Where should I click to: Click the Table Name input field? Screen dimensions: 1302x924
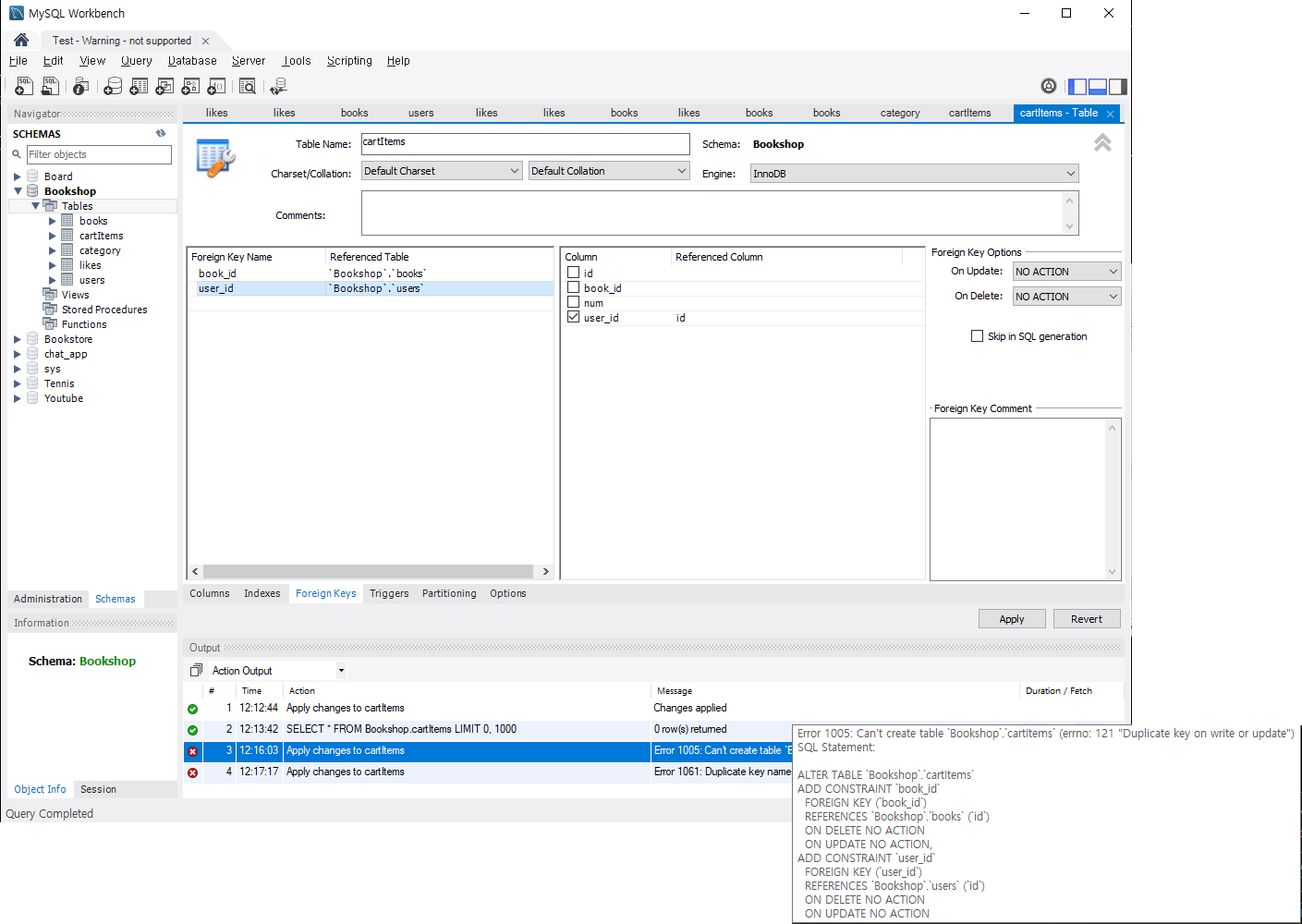(x=526, y=144)
